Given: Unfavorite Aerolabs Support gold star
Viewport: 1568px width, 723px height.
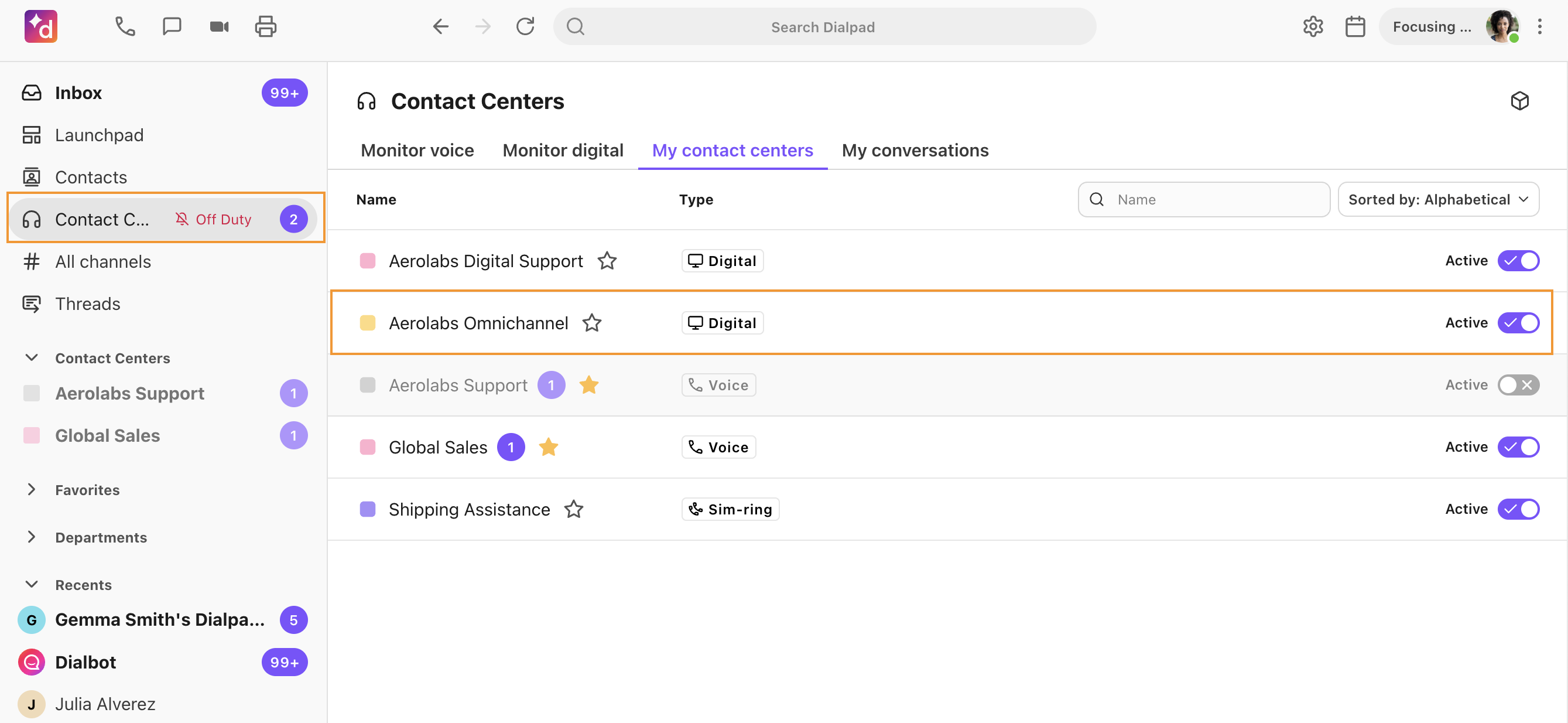Looking at the screenshot, I should 588,385.
